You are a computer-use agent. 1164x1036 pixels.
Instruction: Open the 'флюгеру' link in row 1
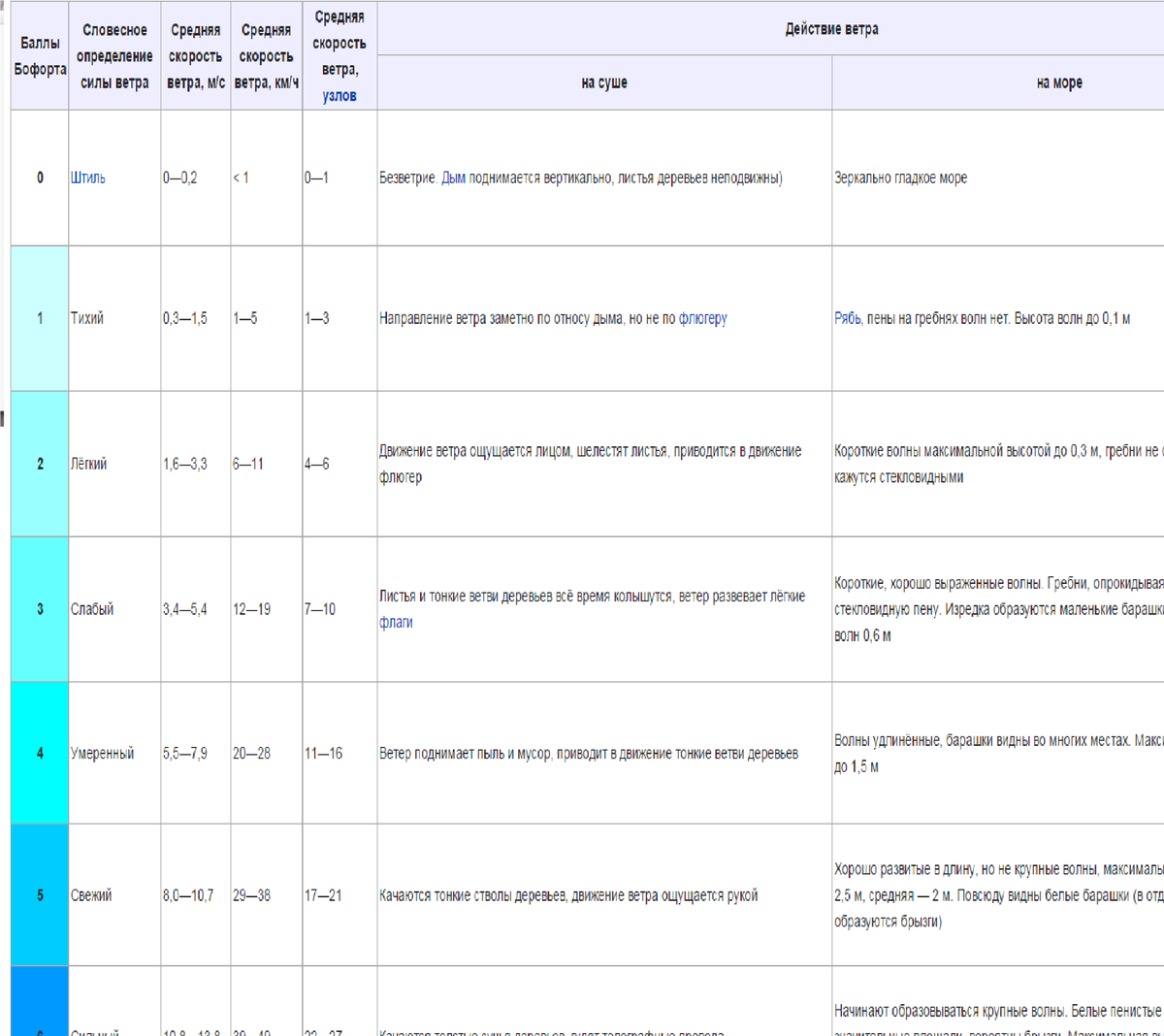702,318
